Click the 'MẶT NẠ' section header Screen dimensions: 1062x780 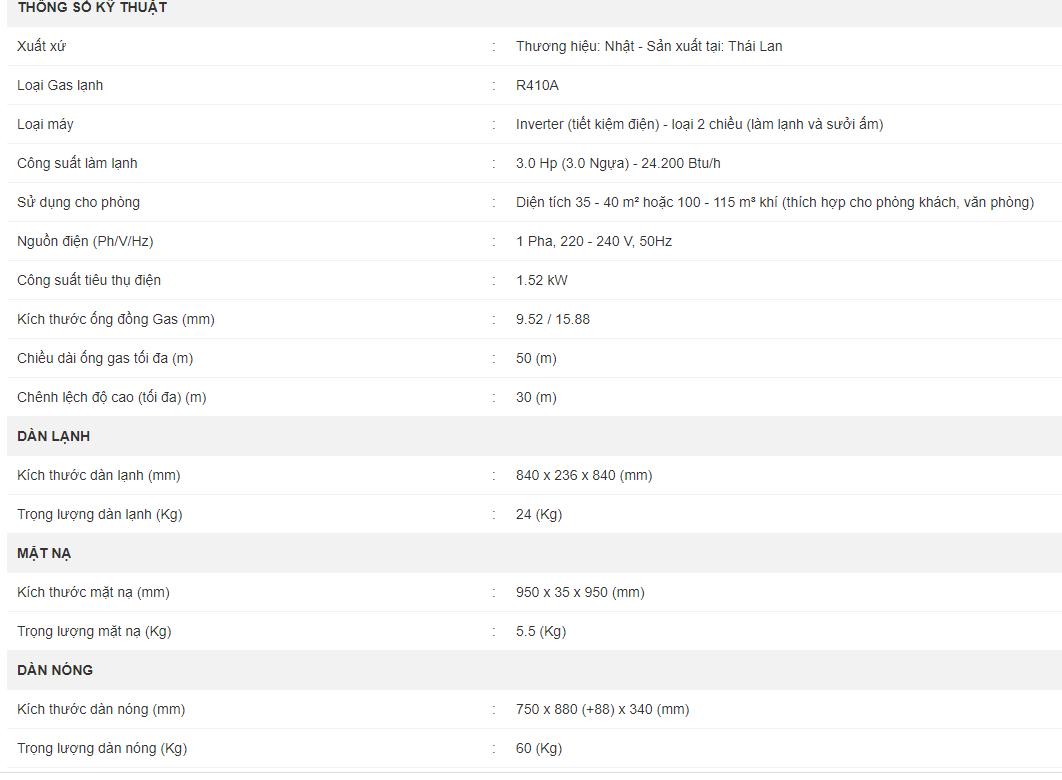(x=44, y=553)
